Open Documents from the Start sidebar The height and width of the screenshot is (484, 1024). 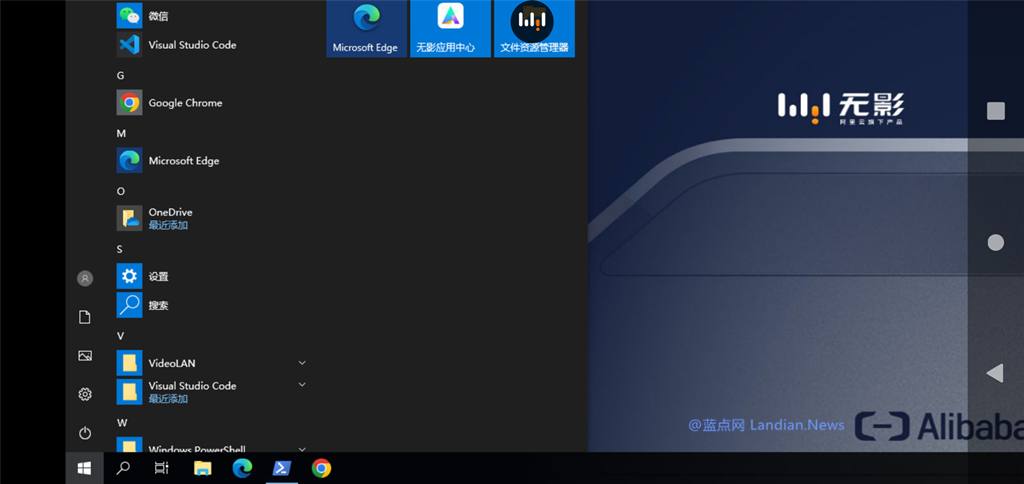[85, 317]
